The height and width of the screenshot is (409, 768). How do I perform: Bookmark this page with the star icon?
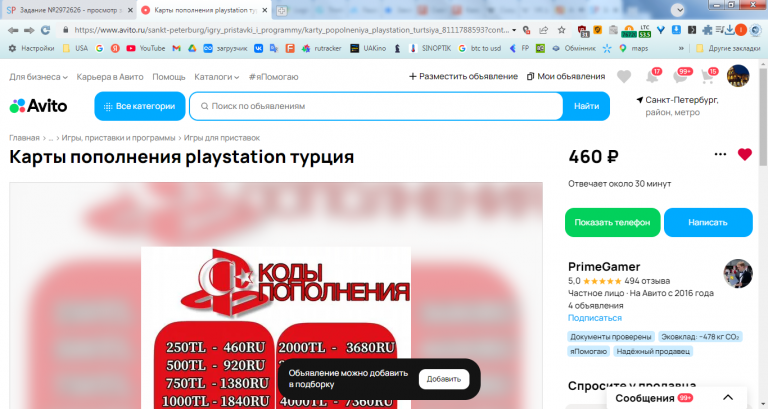pos(561,30)
